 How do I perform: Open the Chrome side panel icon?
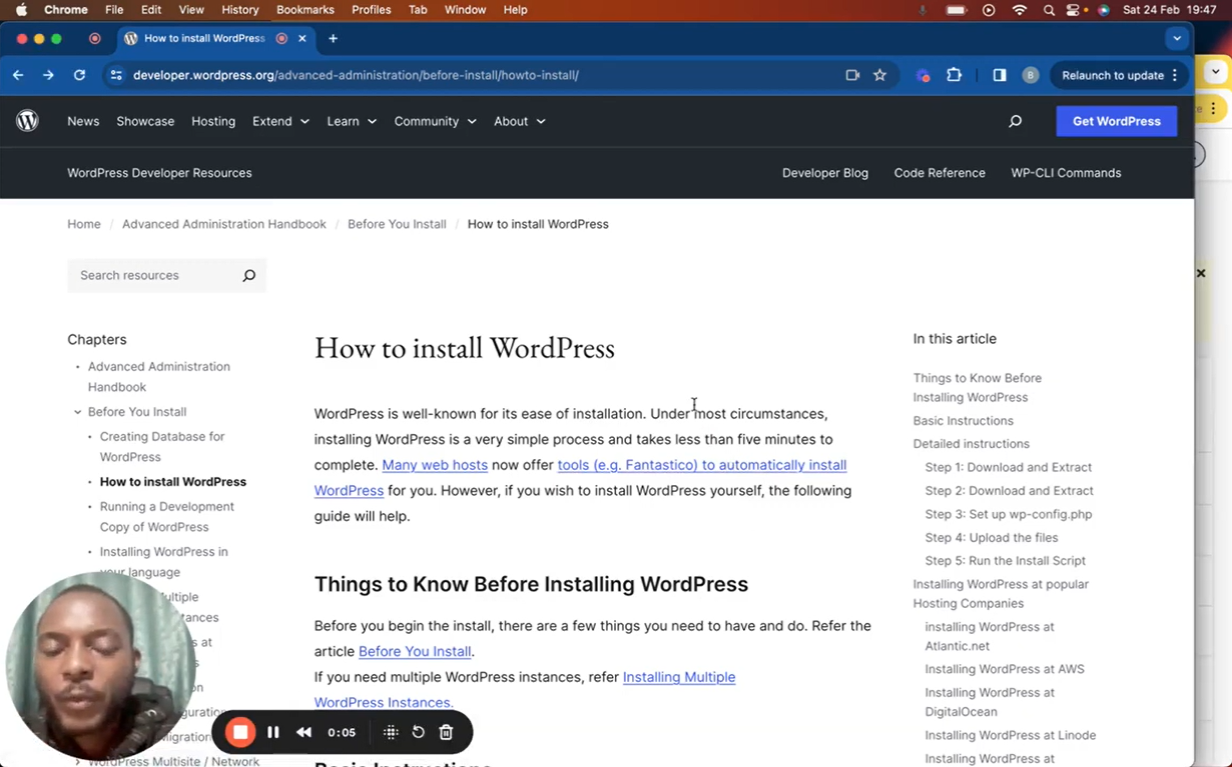[999, 75]
